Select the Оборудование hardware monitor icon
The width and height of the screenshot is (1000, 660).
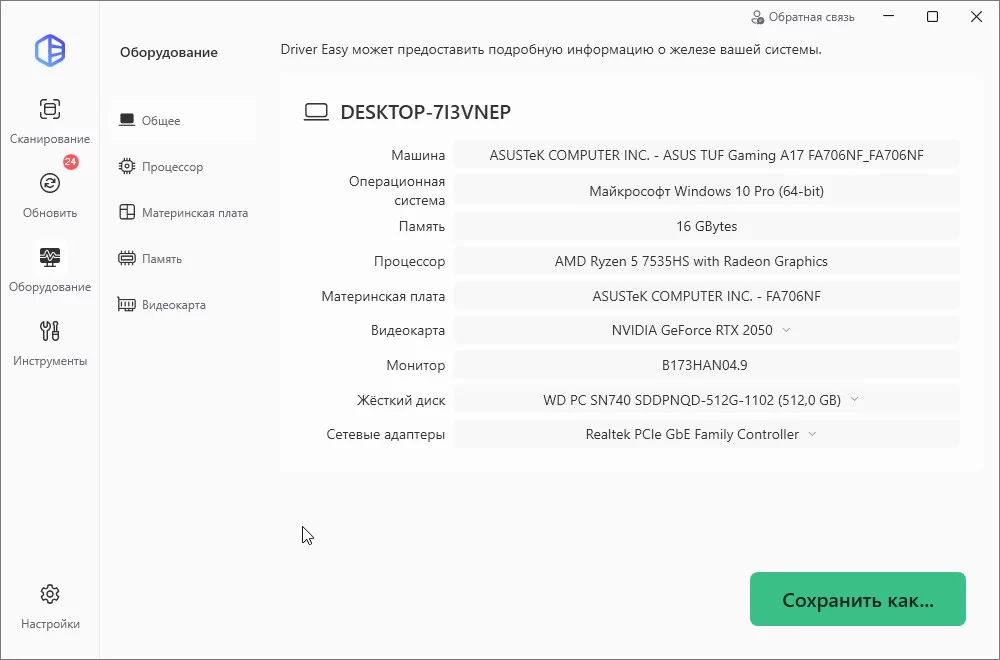coord(50,257)
